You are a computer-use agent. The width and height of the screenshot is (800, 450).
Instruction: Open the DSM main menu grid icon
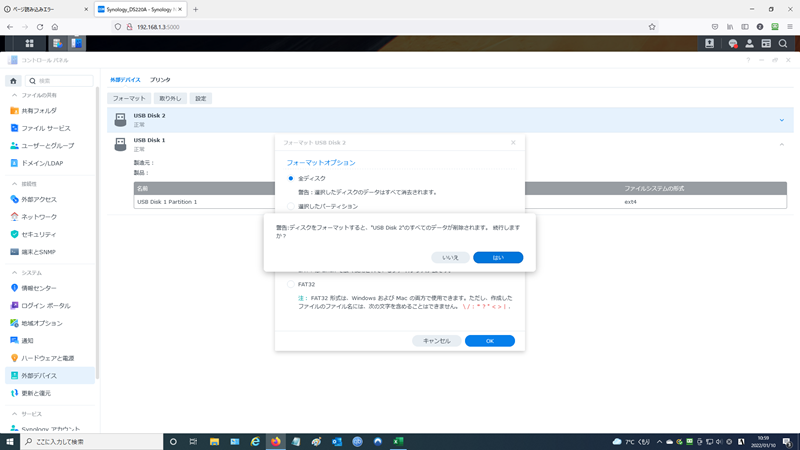coord(29,43)
